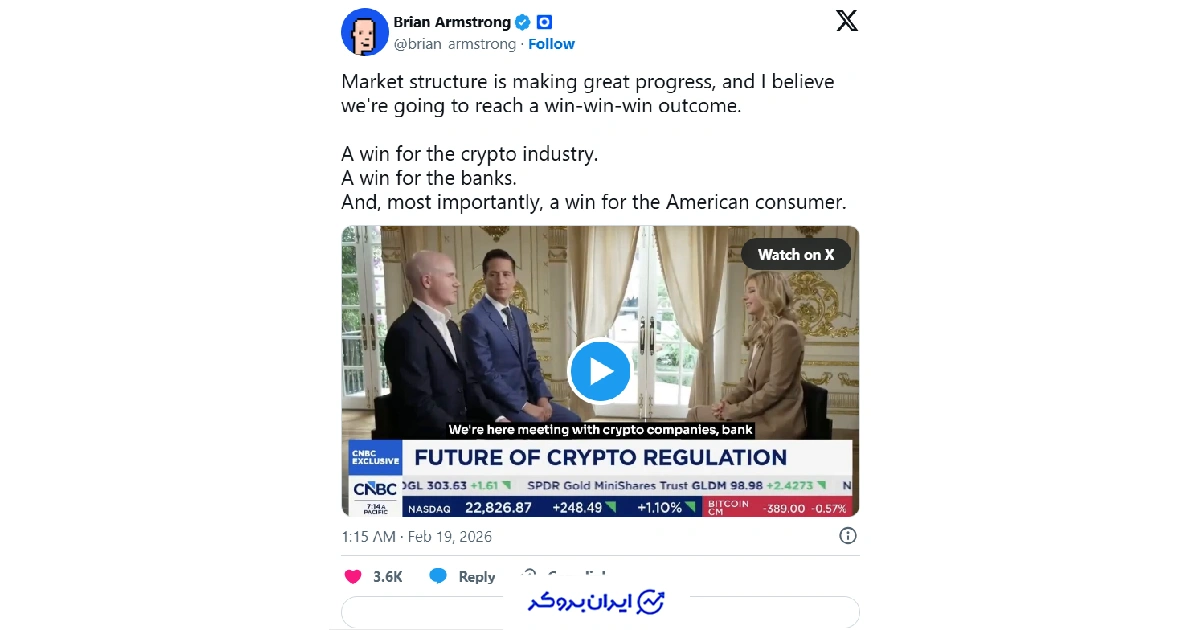The height and width of the screenshot is (630, 1200).
Task: Open the 1:15 AM Feb 19, 2026 timestamp
Action: pyautogui.click(x=417, y=537)
